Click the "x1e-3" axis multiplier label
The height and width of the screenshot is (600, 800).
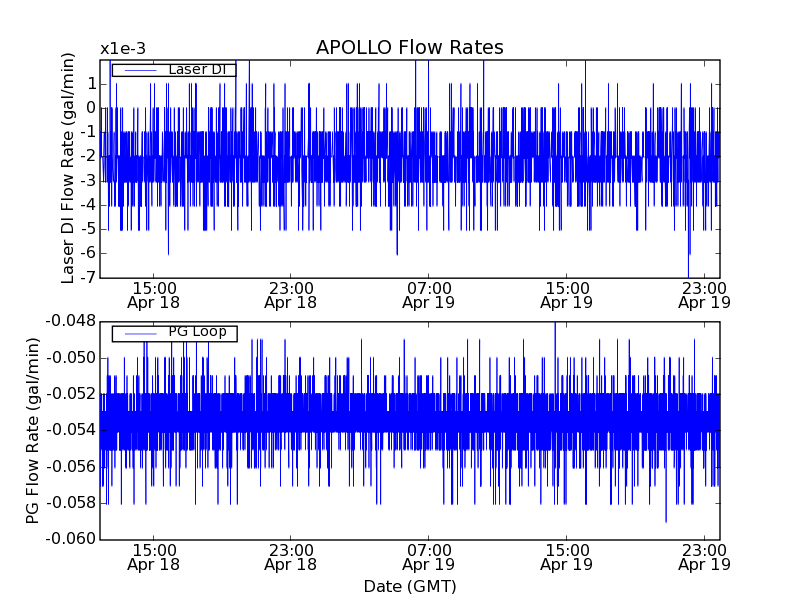[123, 49]
